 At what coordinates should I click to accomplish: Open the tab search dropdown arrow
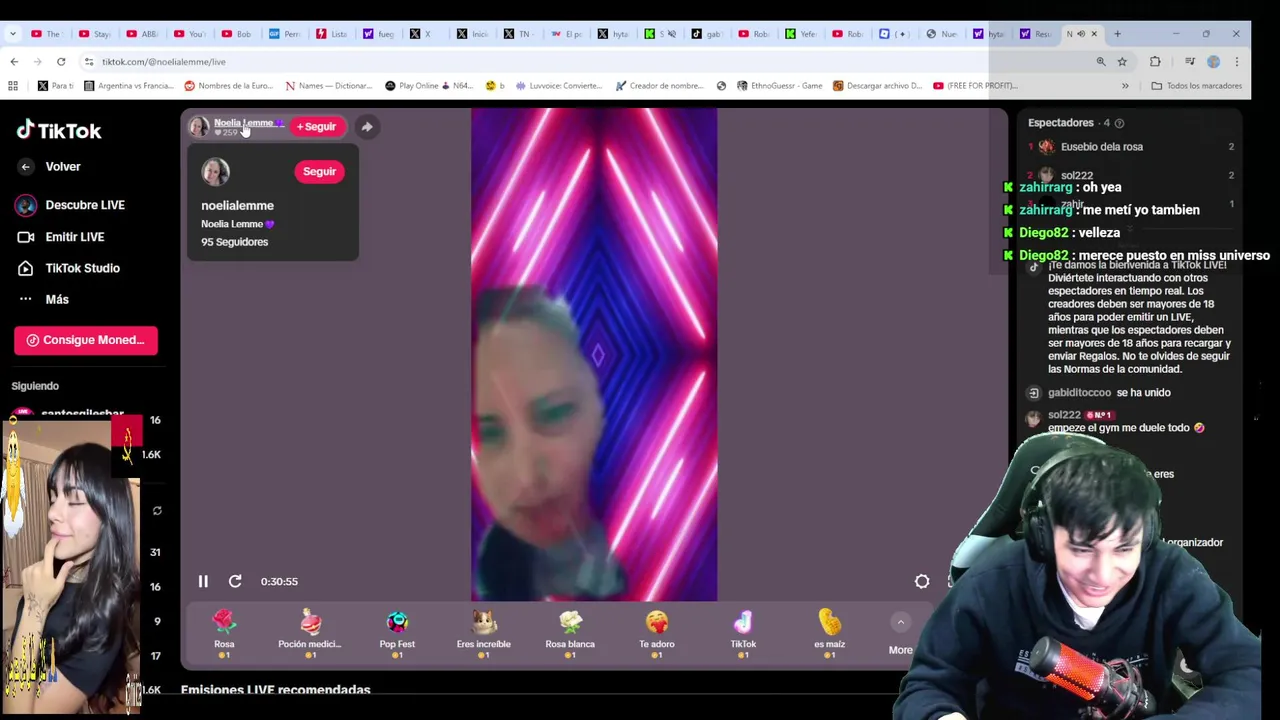12,33
